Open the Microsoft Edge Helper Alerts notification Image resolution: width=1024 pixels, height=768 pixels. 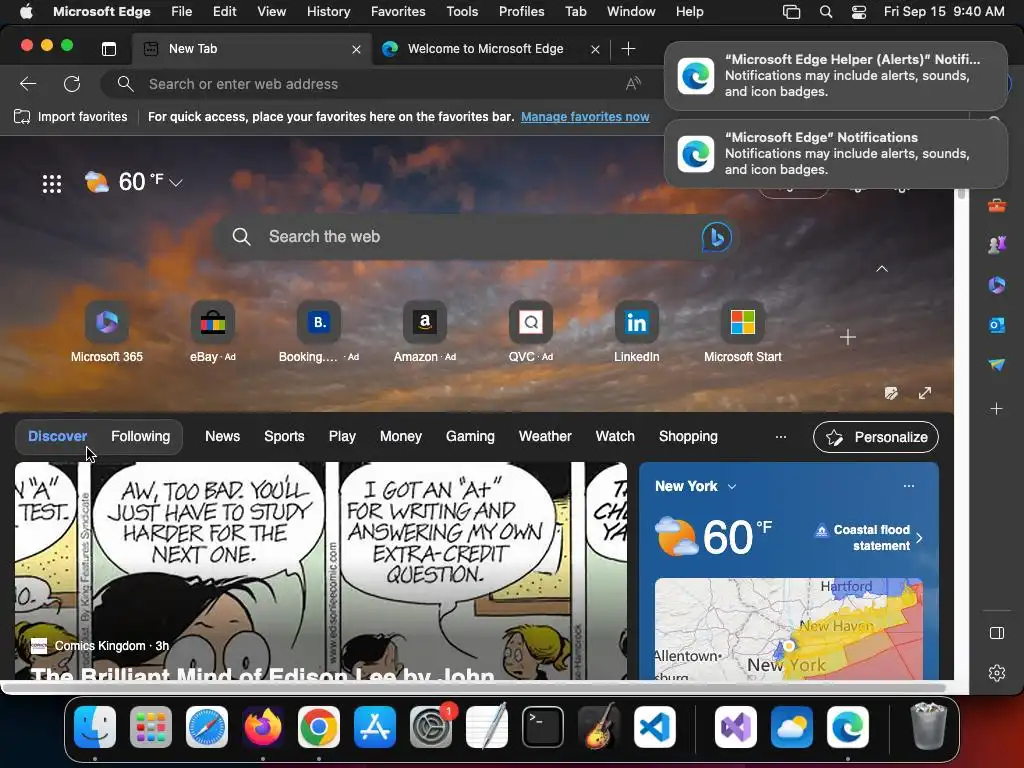(x=836, y=76)
